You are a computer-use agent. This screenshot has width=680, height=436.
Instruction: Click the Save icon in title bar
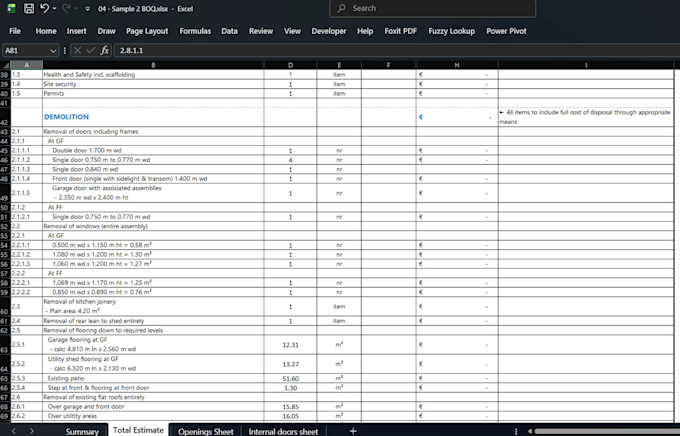tap(29, 8)
